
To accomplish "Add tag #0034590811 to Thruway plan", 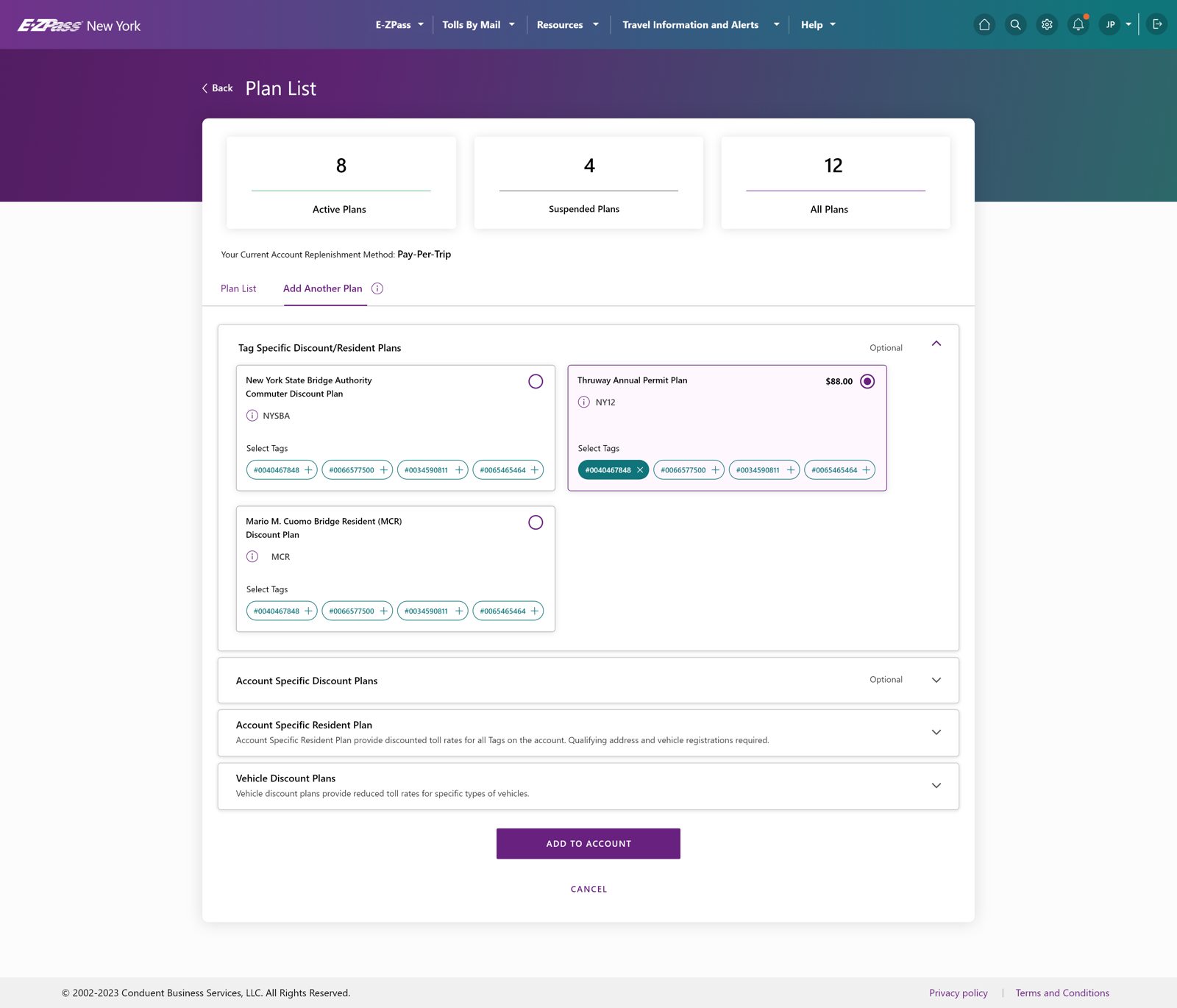I will click(764, 470).
